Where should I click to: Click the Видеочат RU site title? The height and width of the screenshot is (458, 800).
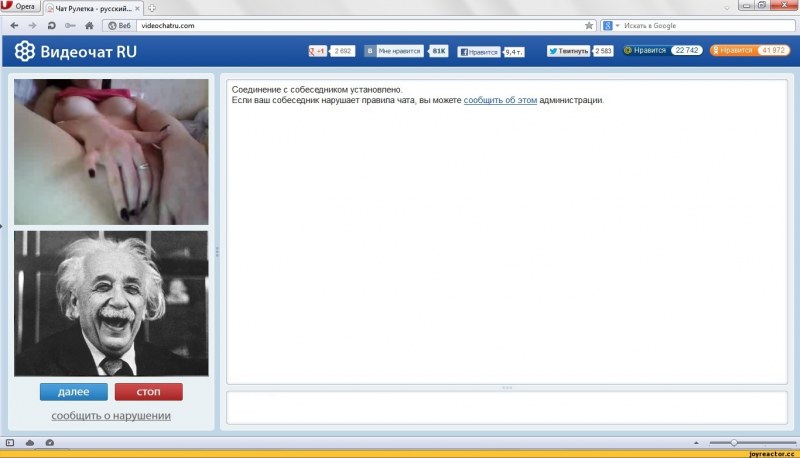click(89, 52)
